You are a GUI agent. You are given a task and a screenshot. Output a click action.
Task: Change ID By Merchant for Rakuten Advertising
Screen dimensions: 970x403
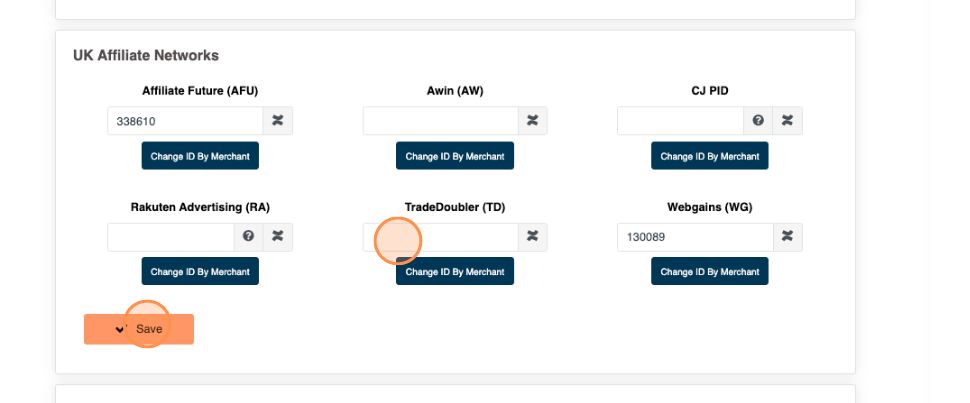(x=200, y=271)
